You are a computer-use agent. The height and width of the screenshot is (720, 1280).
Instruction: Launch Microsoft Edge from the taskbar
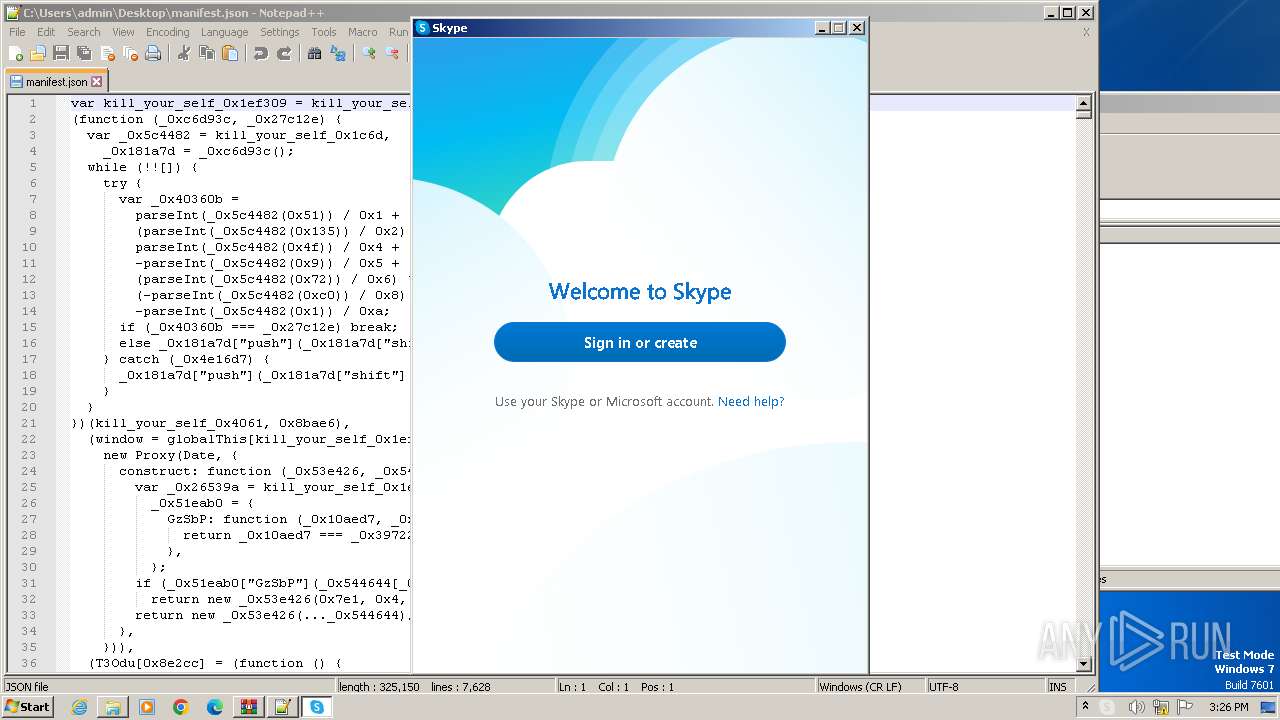coord(215,707)
